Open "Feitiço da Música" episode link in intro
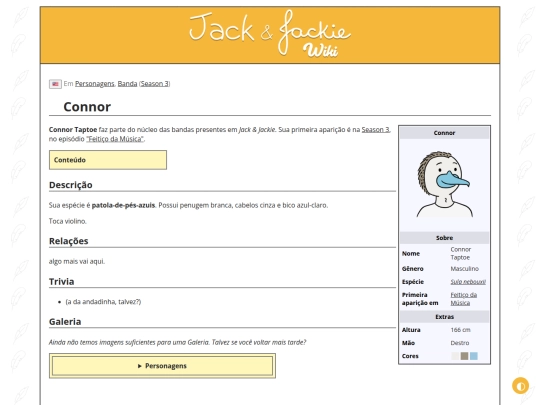The height and width of the screenshot is (405, 540). (115, 139)
